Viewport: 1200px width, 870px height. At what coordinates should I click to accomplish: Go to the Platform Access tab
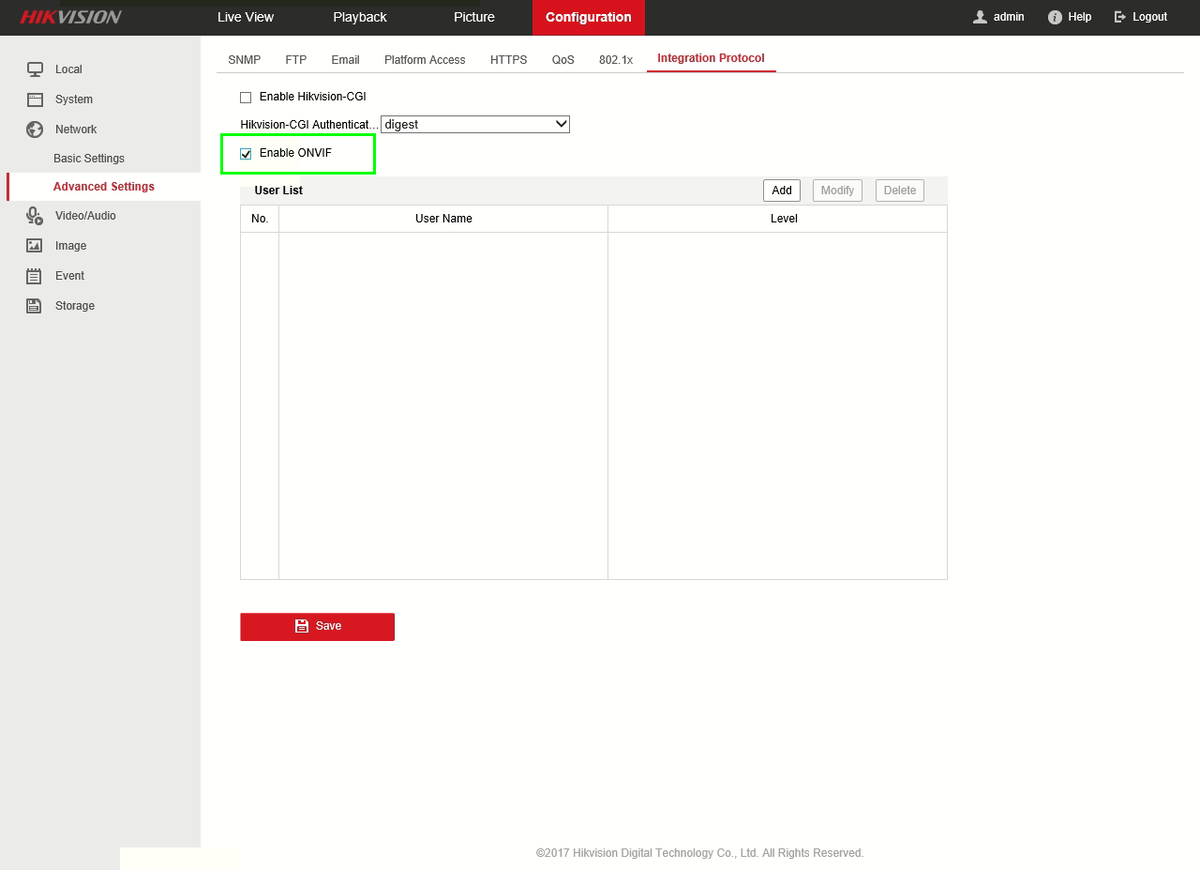pos(424,60)
